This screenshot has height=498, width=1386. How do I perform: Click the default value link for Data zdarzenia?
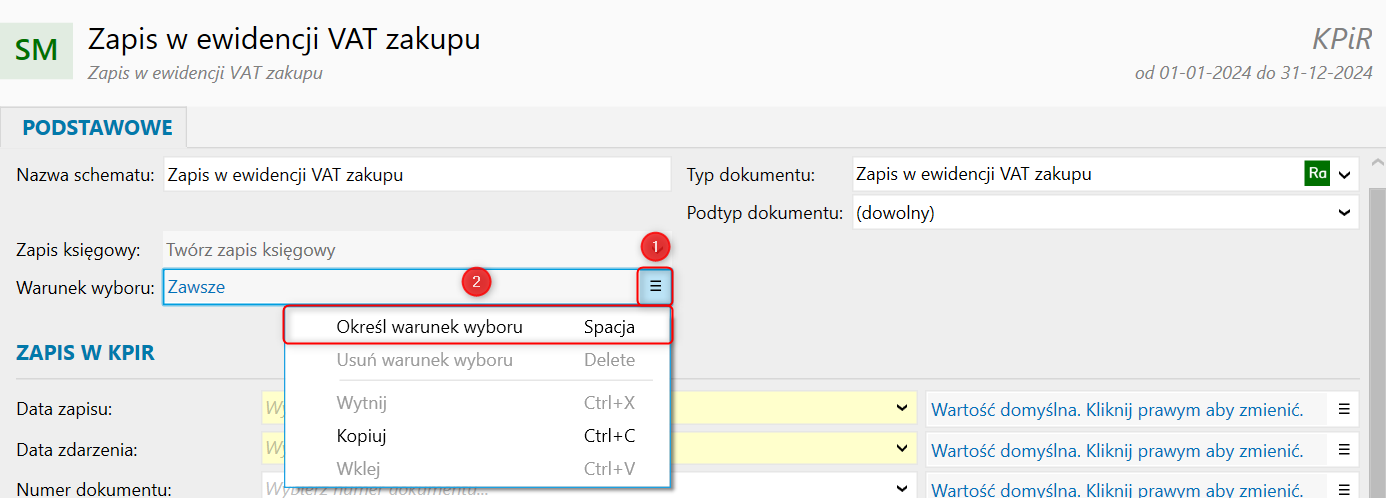click(x=1116, y=449)
